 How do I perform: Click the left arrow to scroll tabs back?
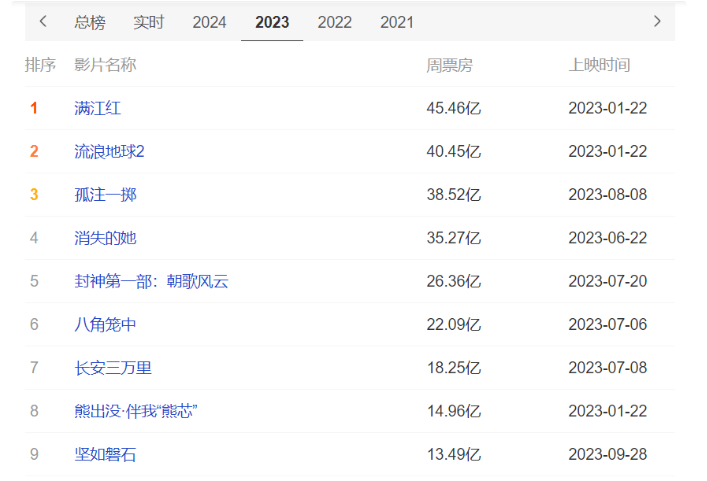43,21
